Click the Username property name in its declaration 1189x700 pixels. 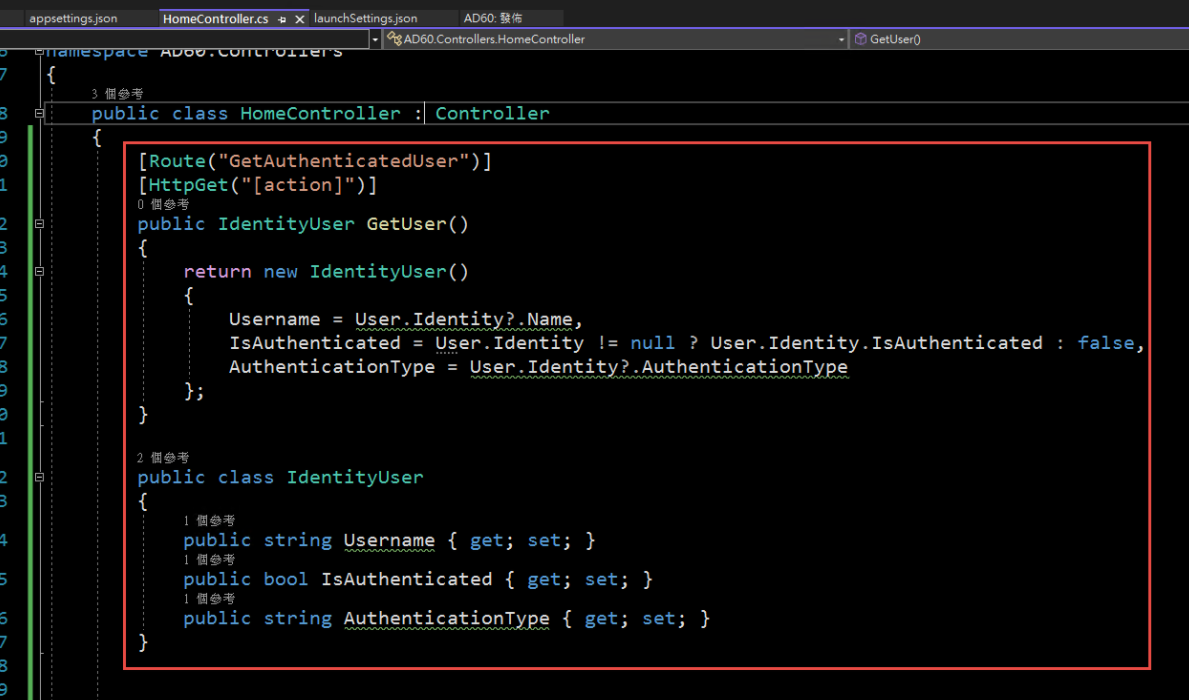[x=389, y=541]
